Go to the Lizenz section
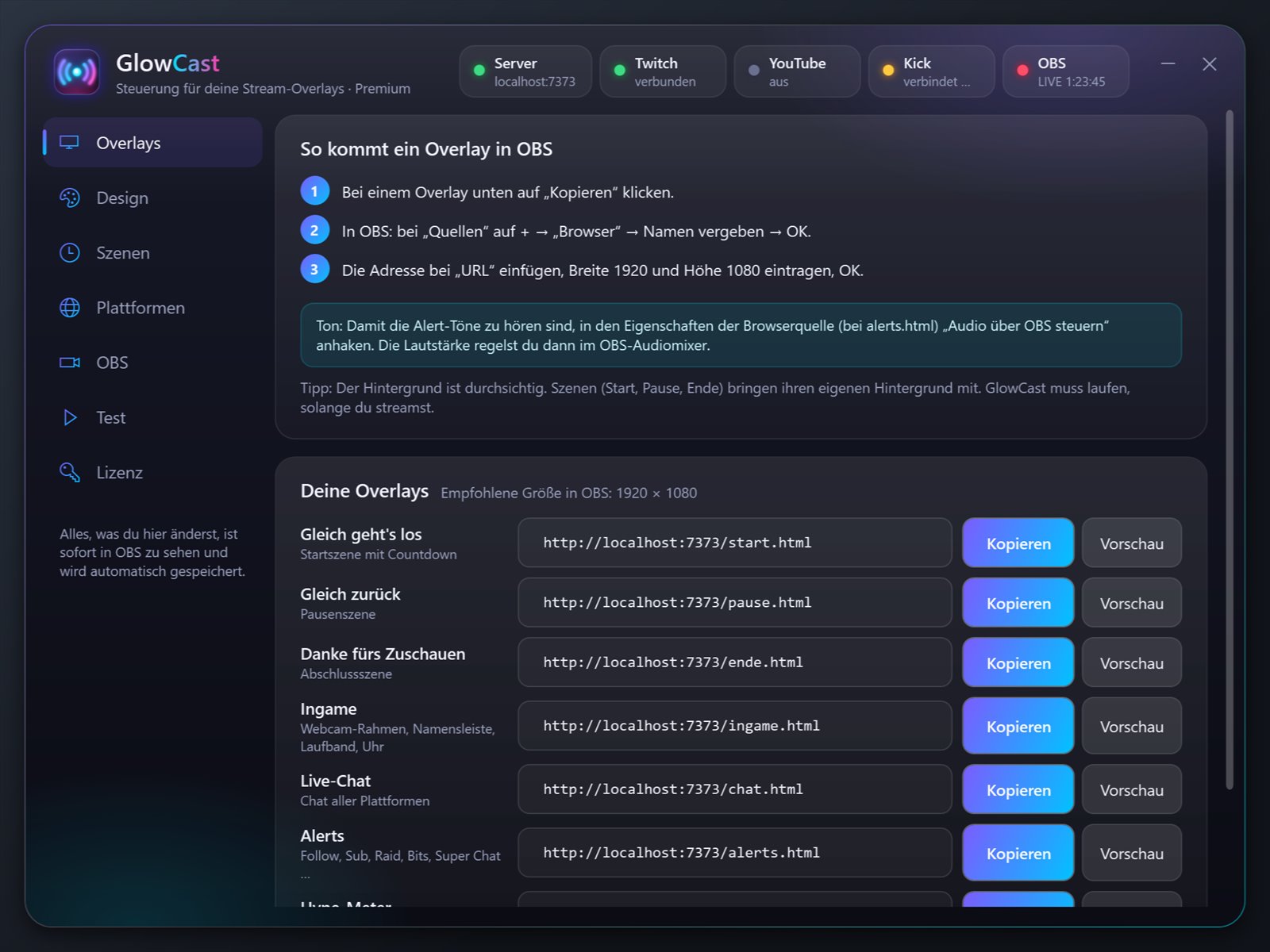This screenshot has height=952, width=1270. 153,472
